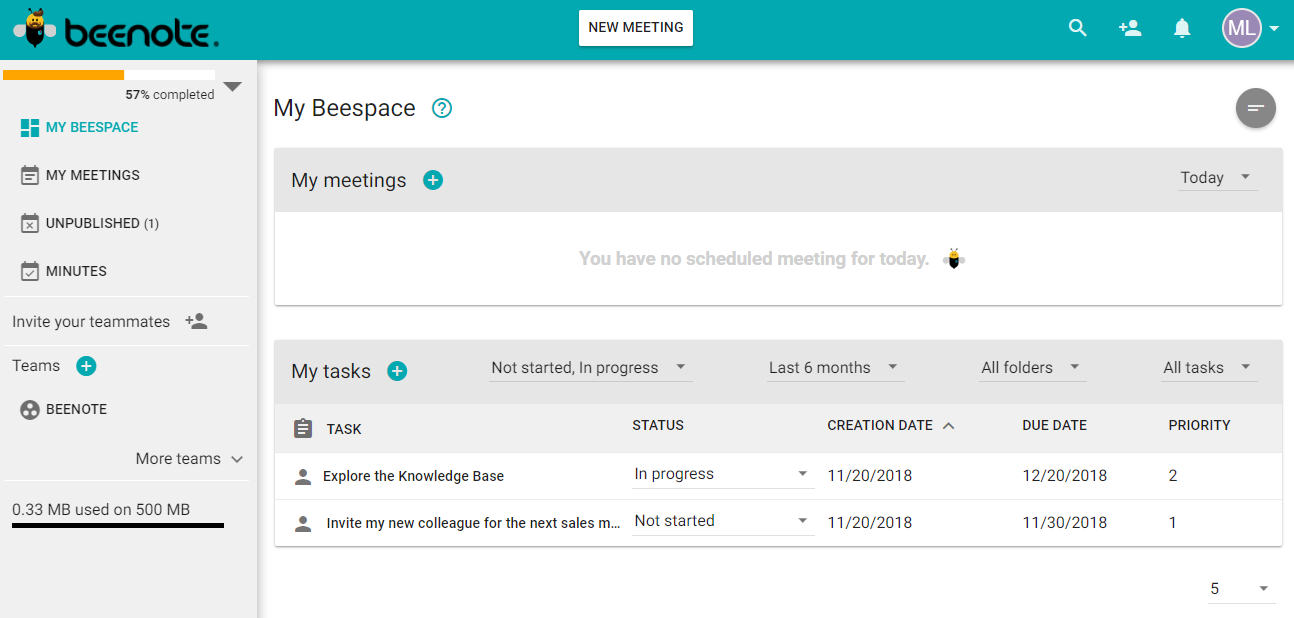The image size is (1294, 618).
Task: Click the round gray filter button
Action: point(1255,108)
